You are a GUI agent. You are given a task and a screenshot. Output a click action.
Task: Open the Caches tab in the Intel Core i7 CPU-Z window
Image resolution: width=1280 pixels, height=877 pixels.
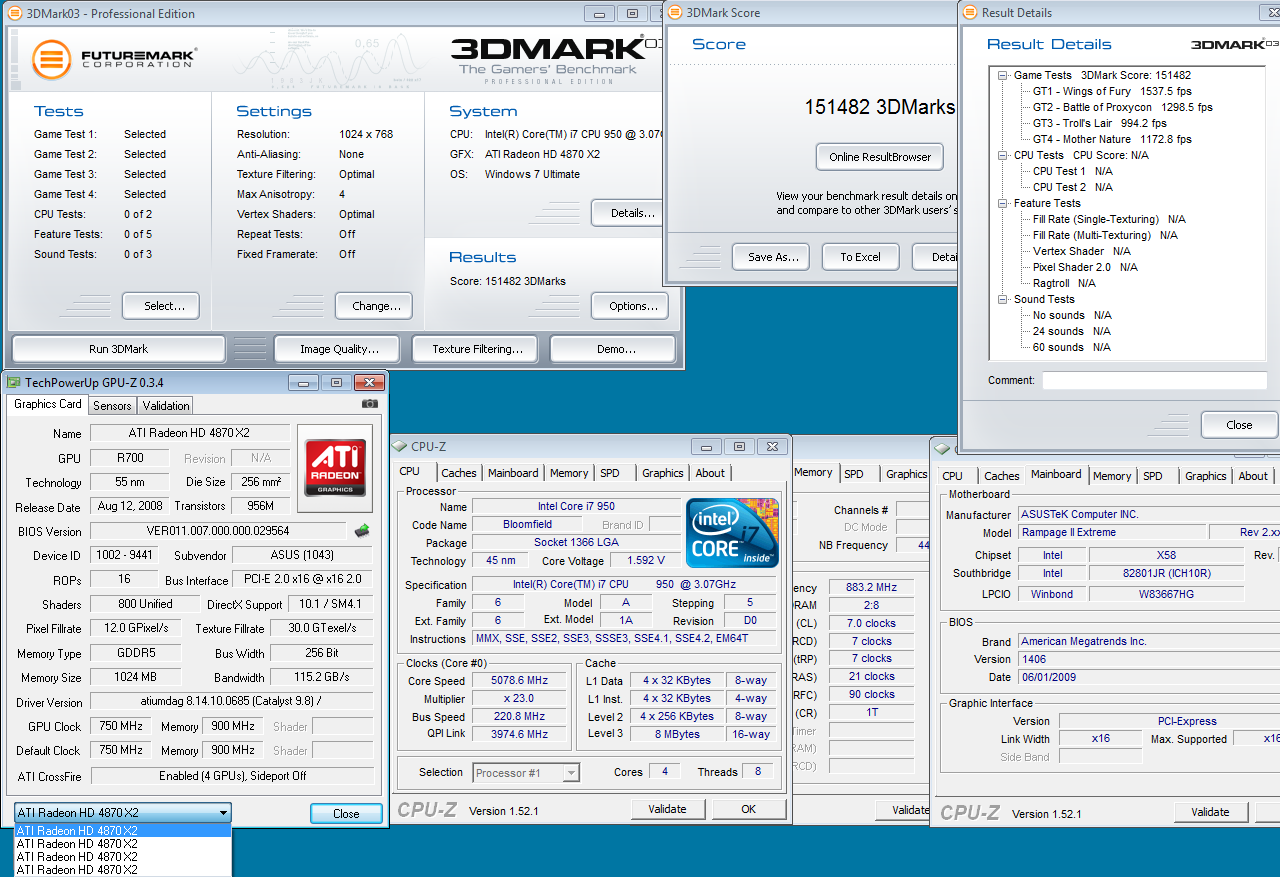pyautogui.click(x=459, y=473)
